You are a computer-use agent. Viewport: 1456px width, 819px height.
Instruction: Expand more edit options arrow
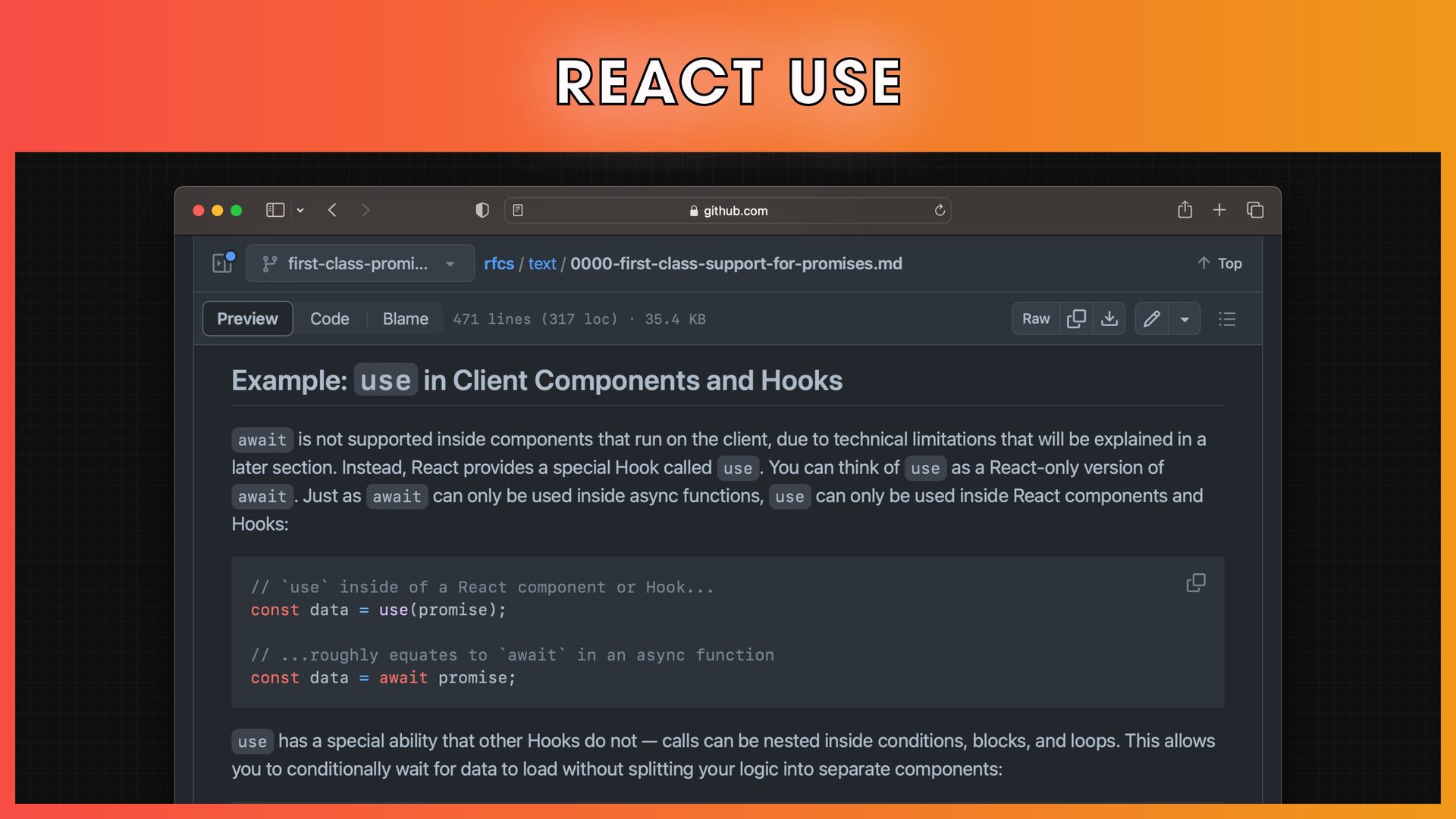[1185, 319]
